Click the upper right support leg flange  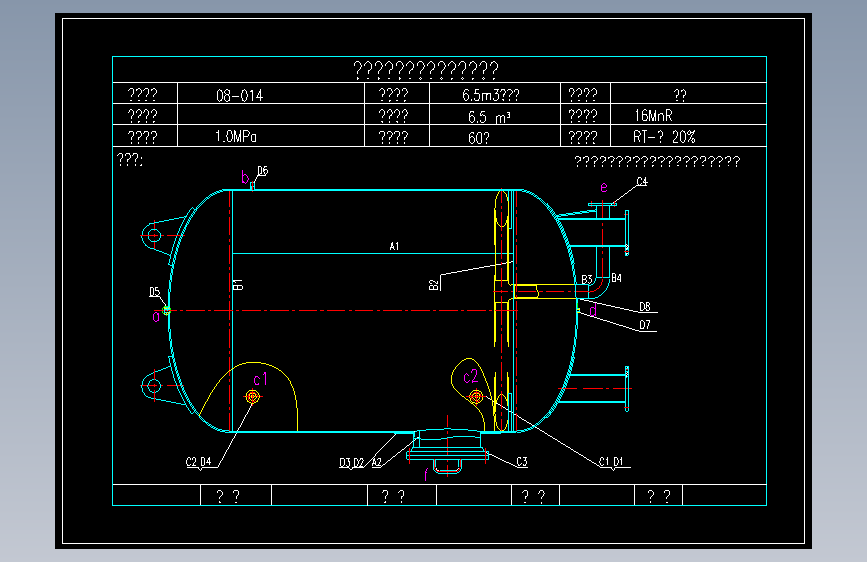tap(626, 233)
